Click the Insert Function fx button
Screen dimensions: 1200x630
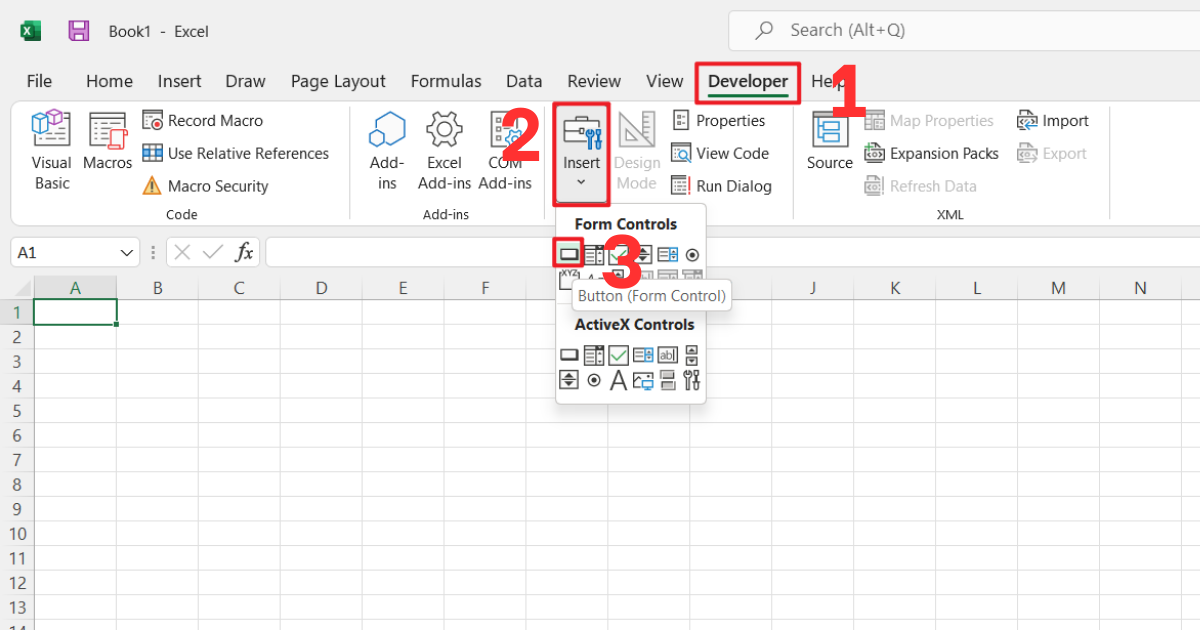coord(244,253)
